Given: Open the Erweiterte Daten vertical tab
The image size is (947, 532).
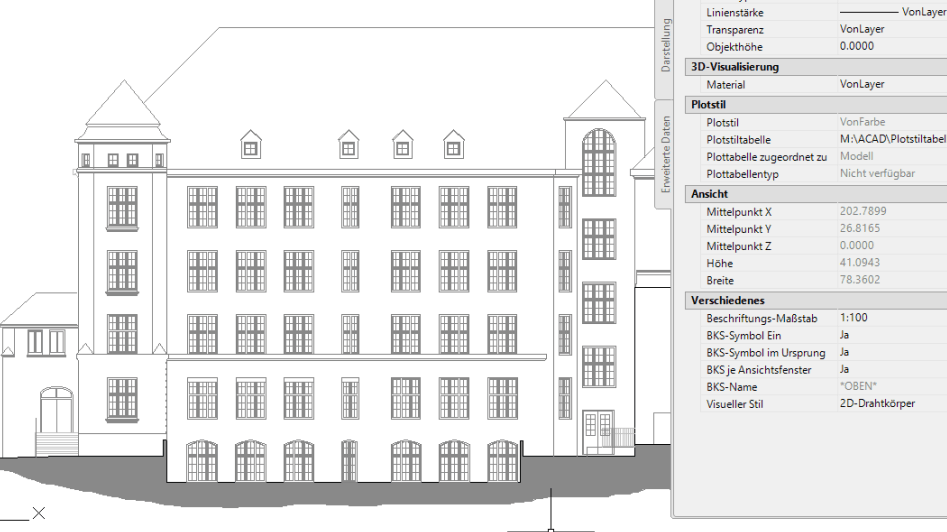Looking at the screenshot, I should (x=667, y=153).
